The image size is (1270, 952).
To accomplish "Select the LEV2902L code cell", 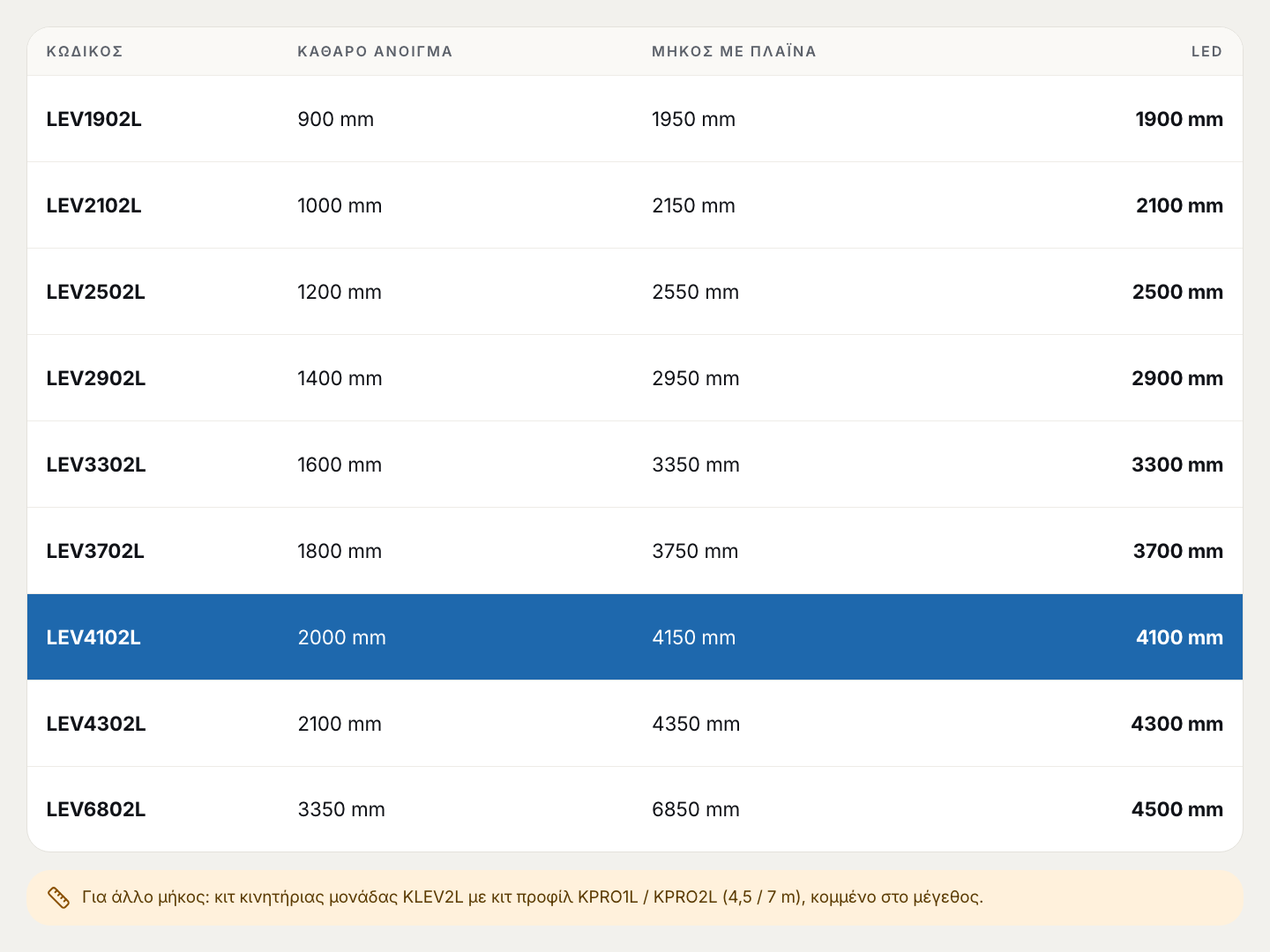I will pyautogui.click(x=96, y=378).
